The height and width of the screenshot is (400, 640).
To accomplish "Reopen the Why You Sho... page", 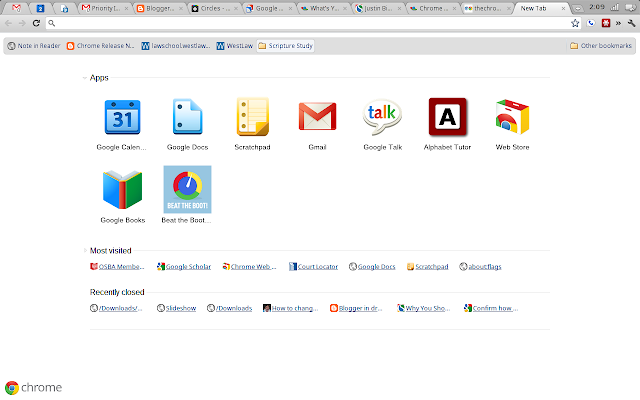I will 424,308.
